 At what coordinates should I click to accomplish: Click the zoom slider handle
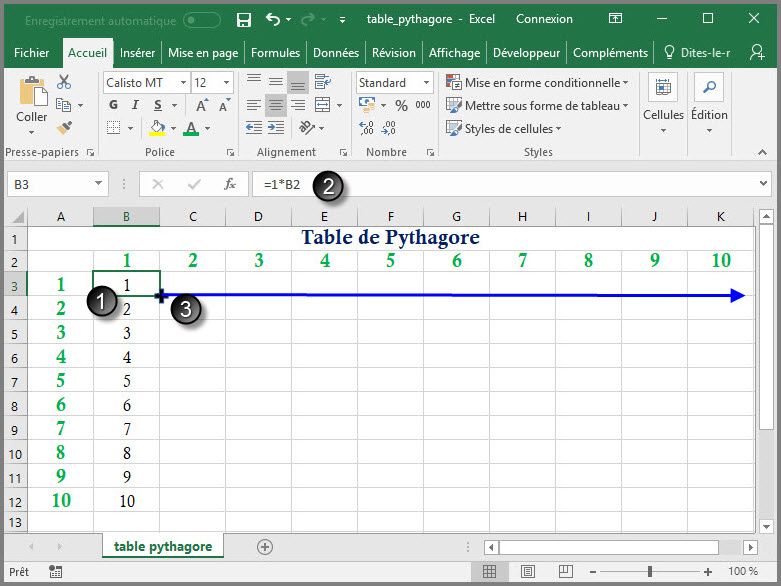650,572
